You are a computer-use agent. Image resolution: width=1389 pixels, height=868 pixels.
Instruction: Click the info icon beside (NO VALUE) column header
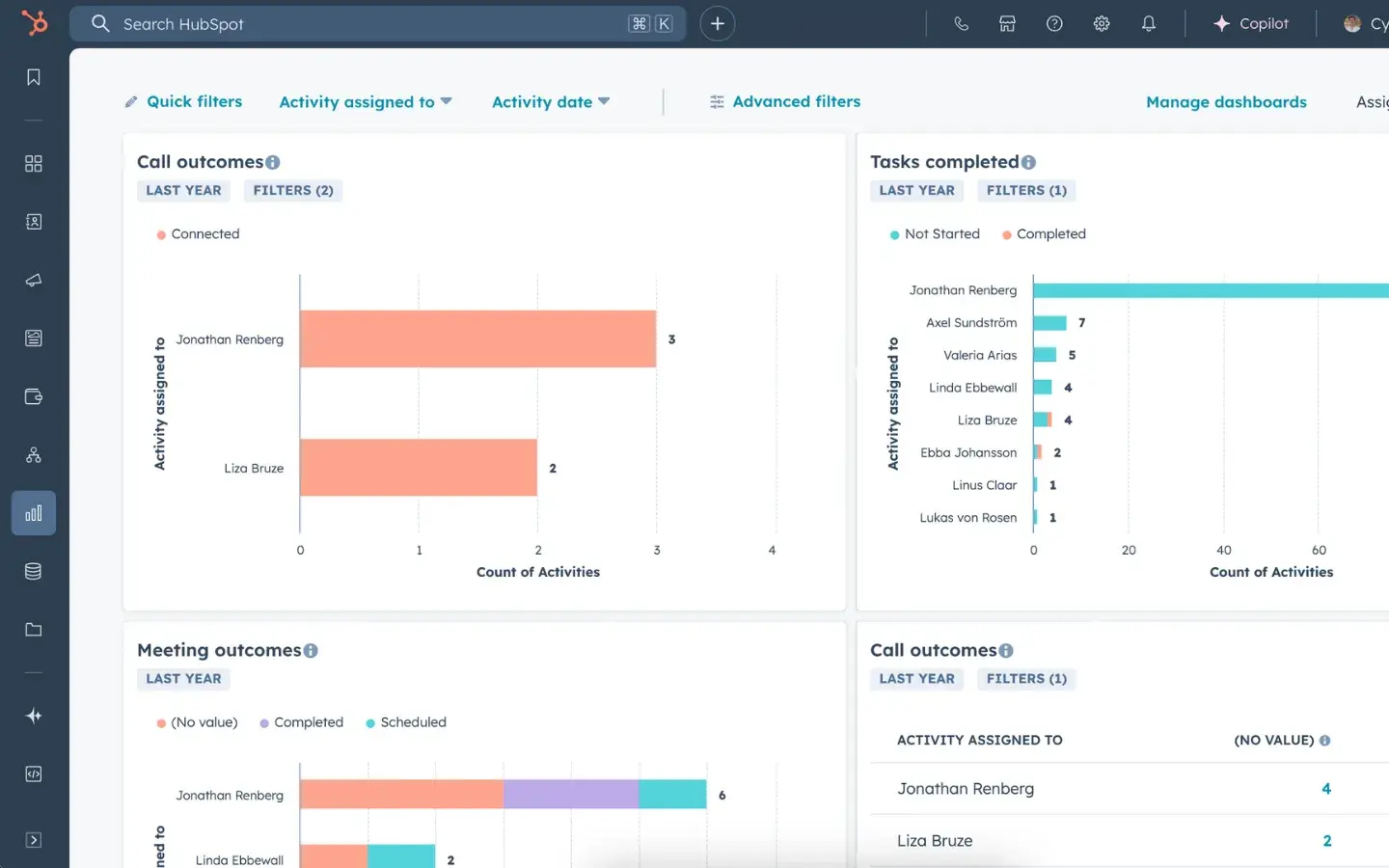pyautogui.click(x=1324, y=741)
